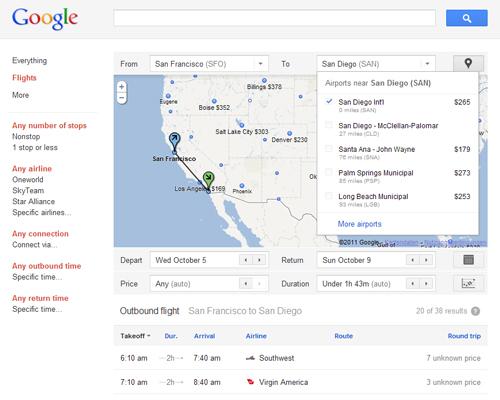Open the calendar view icon

point(468,260)
